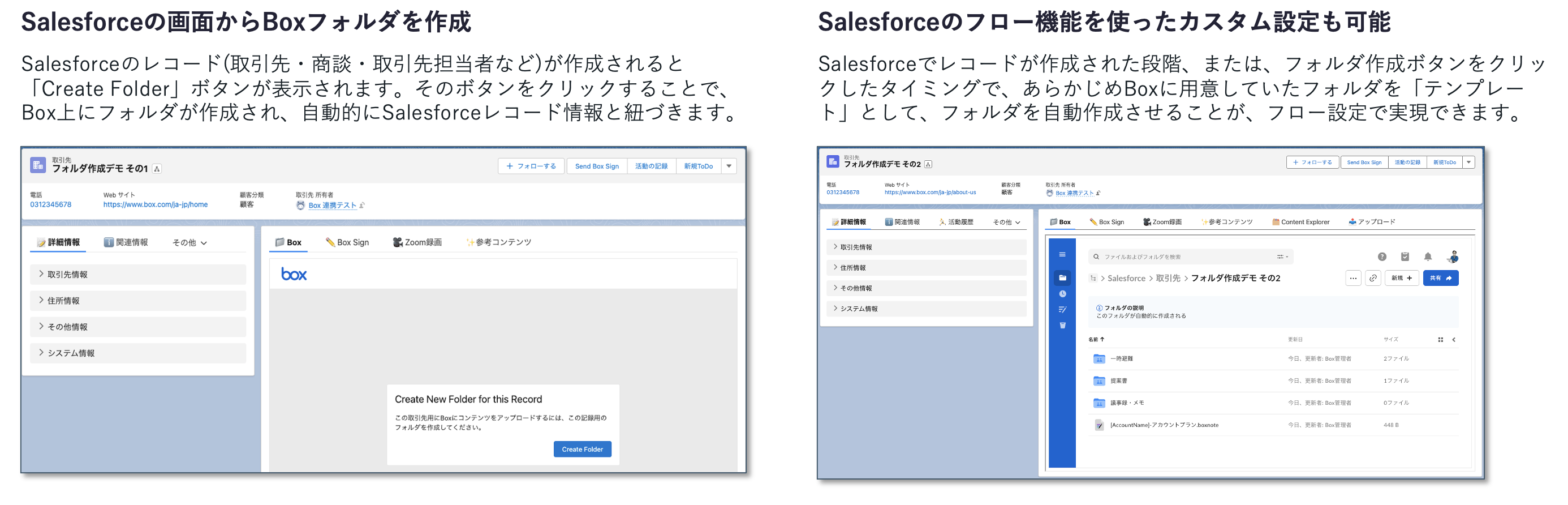Open Box hamburger menu in その2 panel

[1062, 255]
